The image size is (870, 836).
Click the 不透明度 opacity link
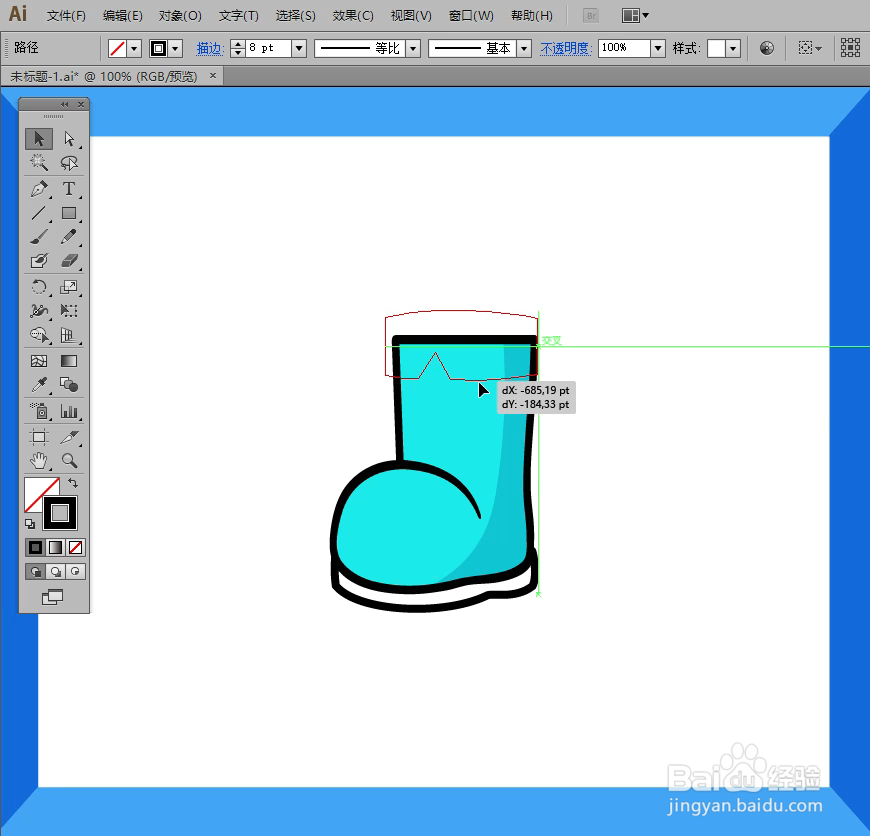pos(566,49)
